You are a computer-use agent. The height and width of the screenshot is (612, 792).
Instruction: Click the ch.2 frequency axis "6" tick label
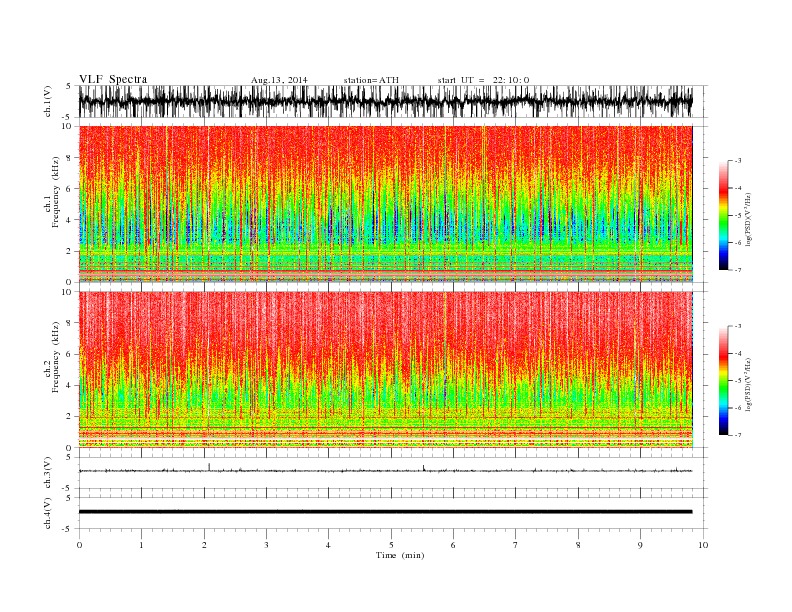point(69,354)
